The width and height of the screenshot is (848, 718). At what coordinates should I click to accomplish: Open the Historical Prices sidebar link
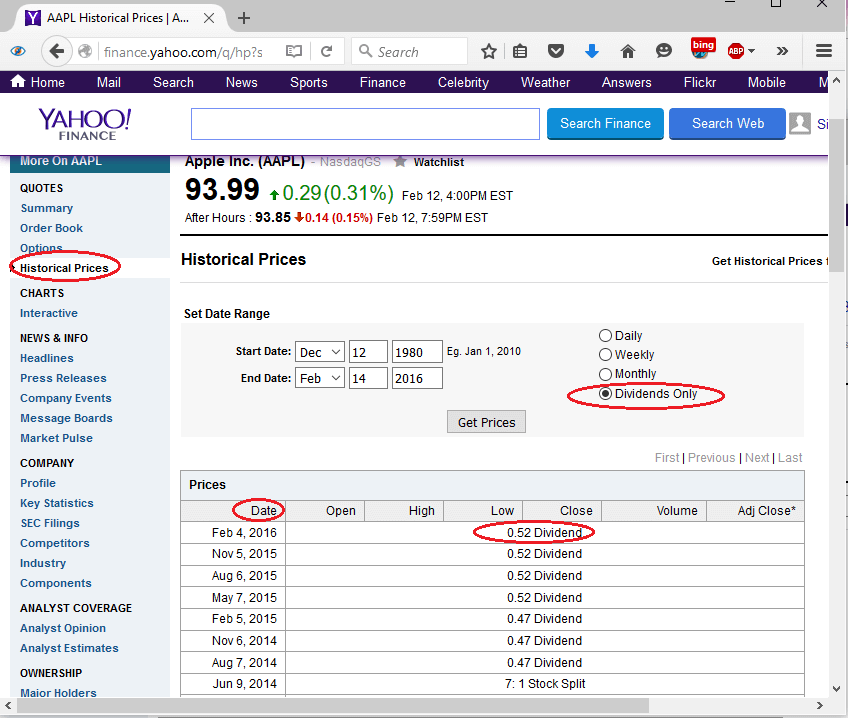(x=64, y=268)
